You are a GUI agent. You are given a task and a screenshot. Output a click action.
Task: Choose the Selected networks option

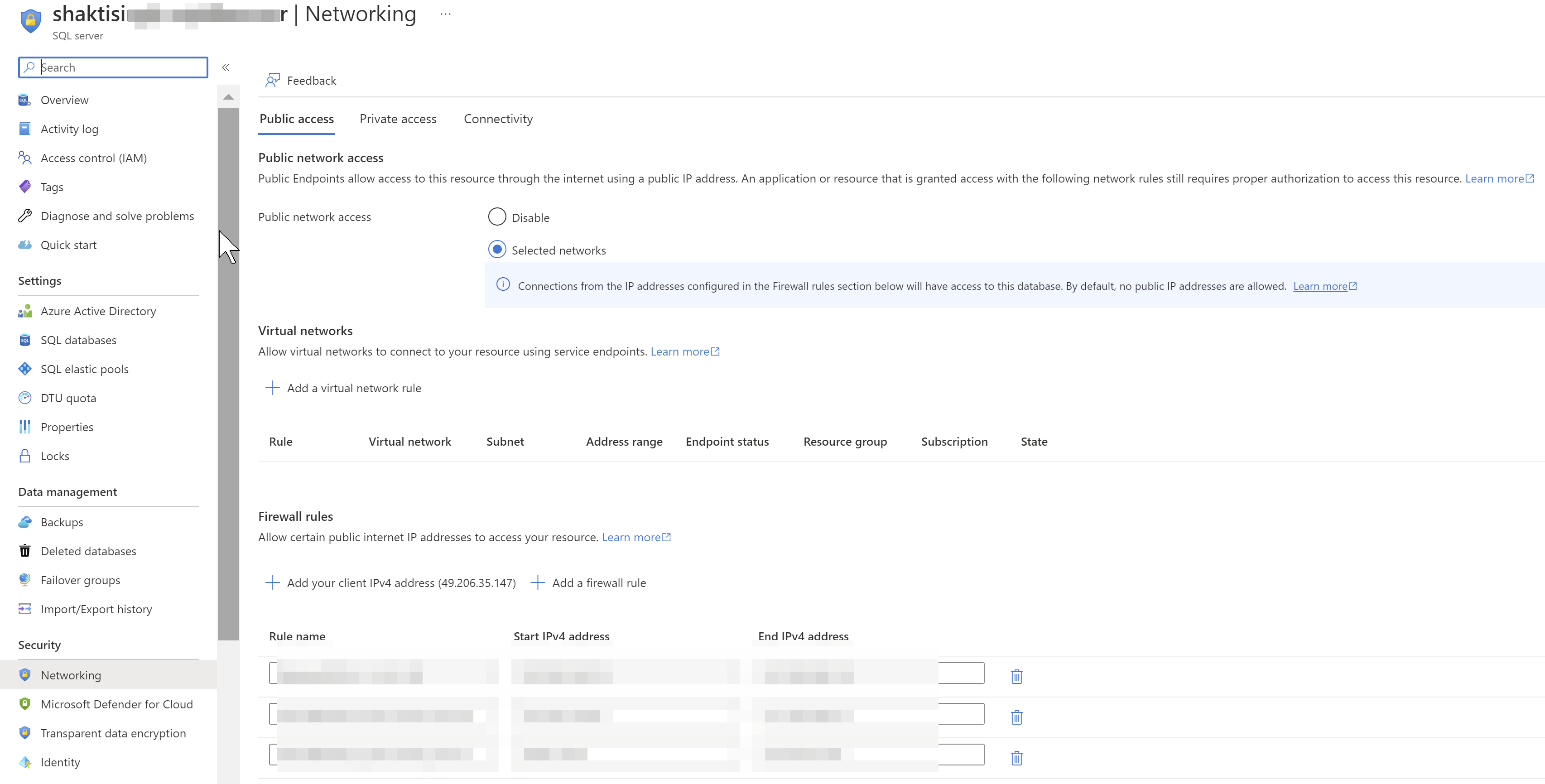[x=496, y=250]
